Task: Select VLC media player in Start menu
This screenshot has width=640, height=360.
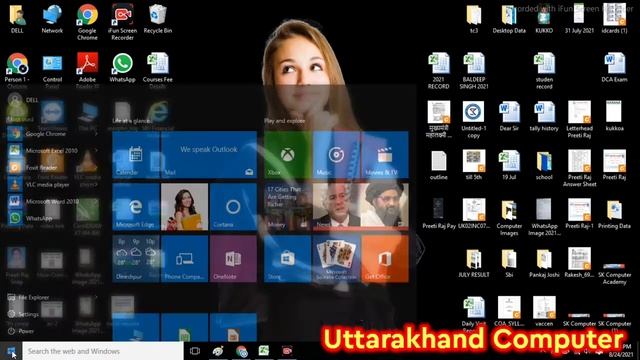Action: point(53,184)
